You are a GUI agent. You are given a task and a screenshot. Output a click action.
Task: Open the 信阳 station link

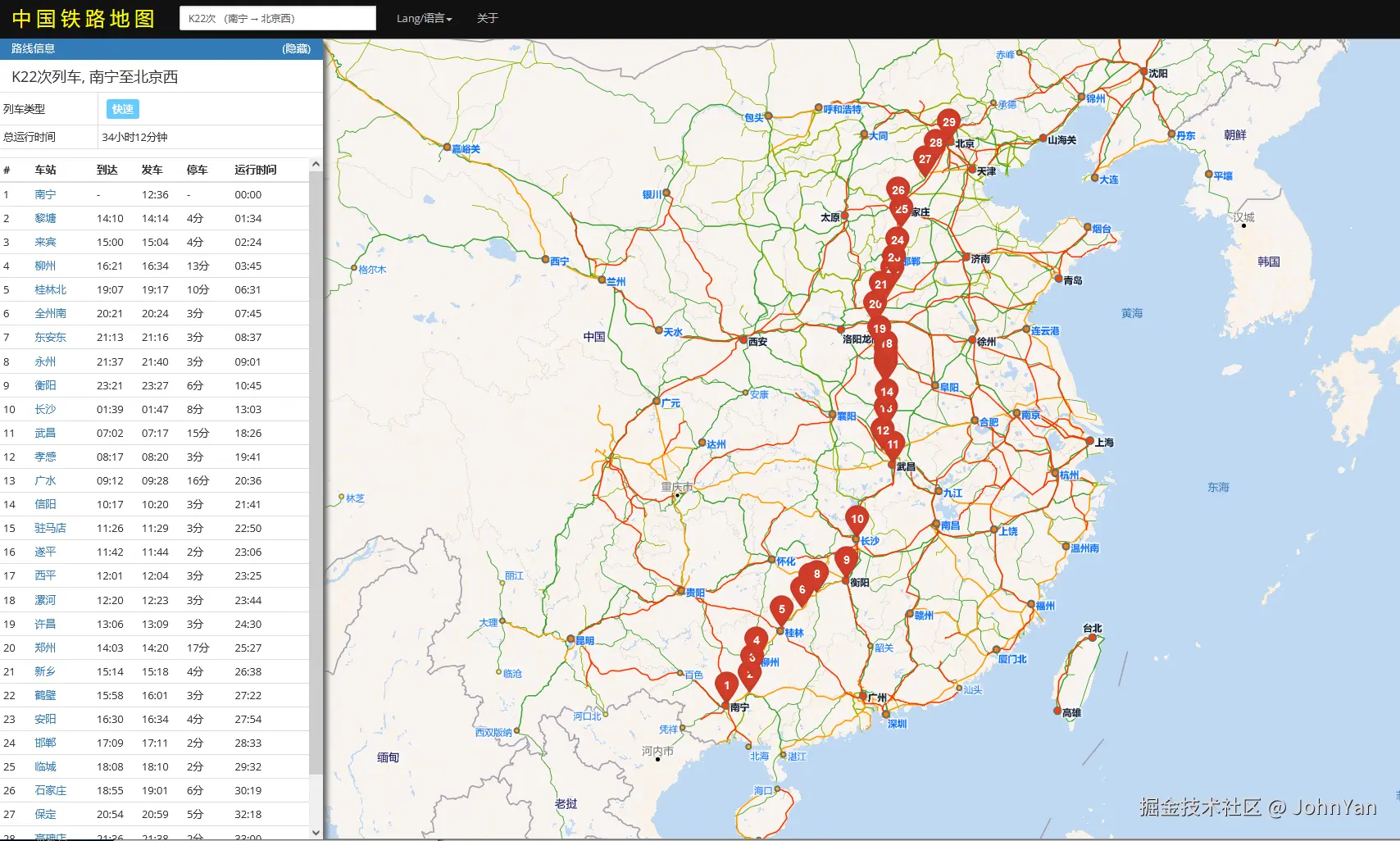(45, 505)
